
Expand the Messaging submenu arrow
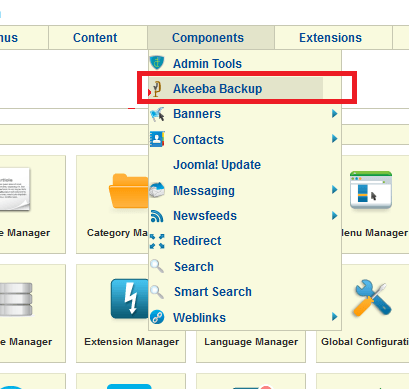(x=335, y=190)
